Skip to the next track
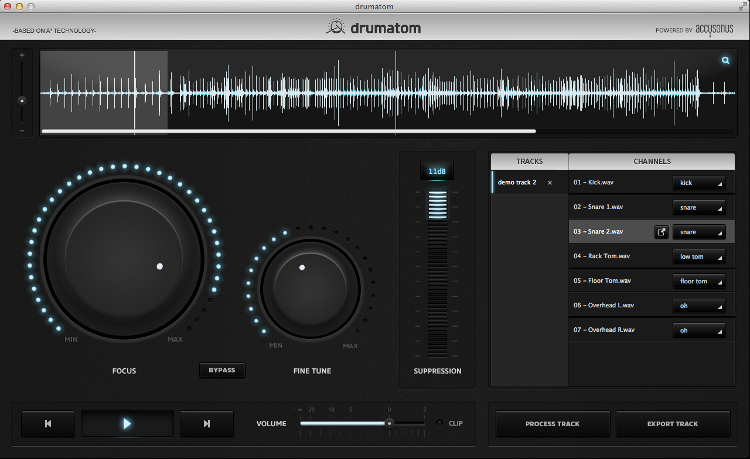This screenshot has height=459, width=750. (207, 424)
